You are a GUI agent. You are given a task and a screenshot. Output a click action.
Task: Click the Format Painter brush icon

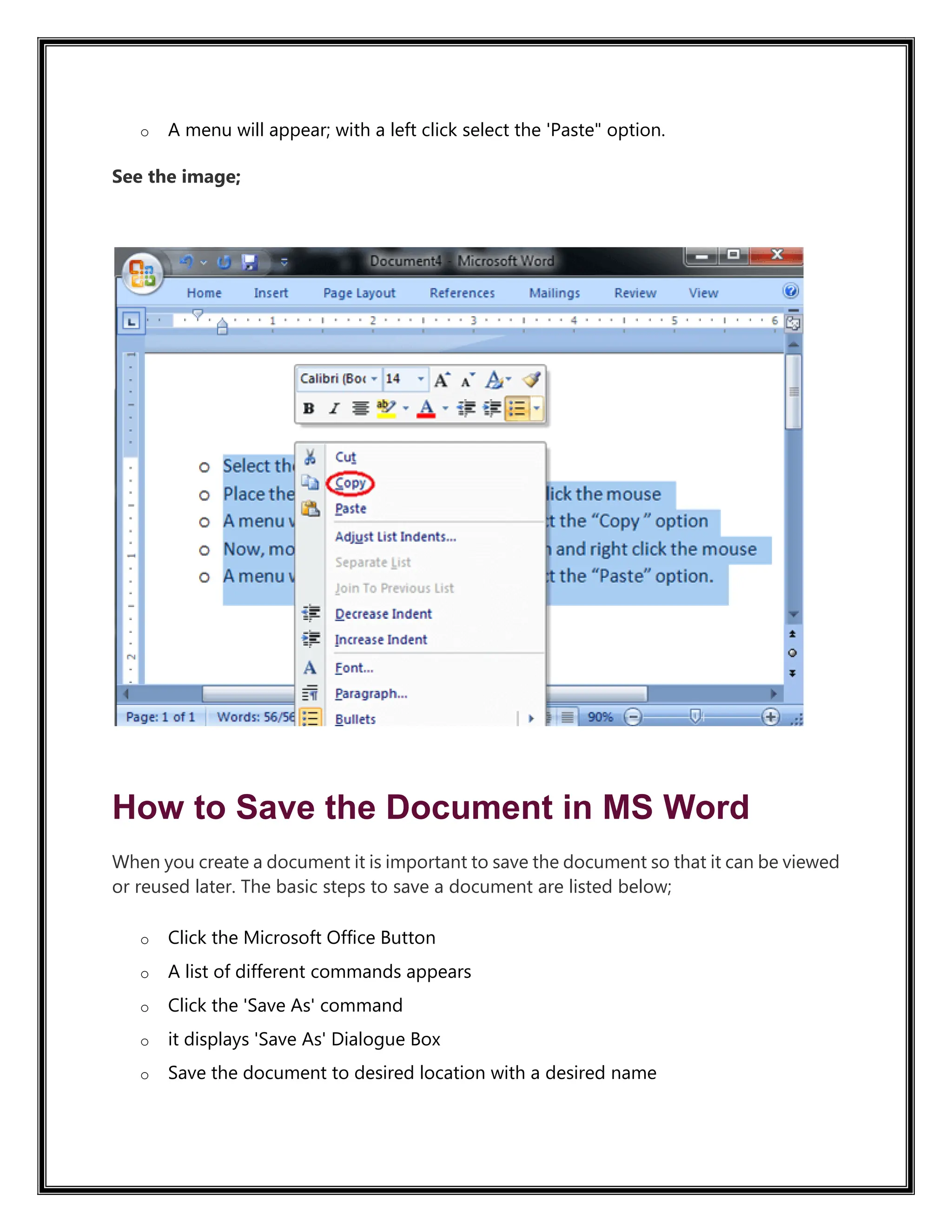click(532, 380)
